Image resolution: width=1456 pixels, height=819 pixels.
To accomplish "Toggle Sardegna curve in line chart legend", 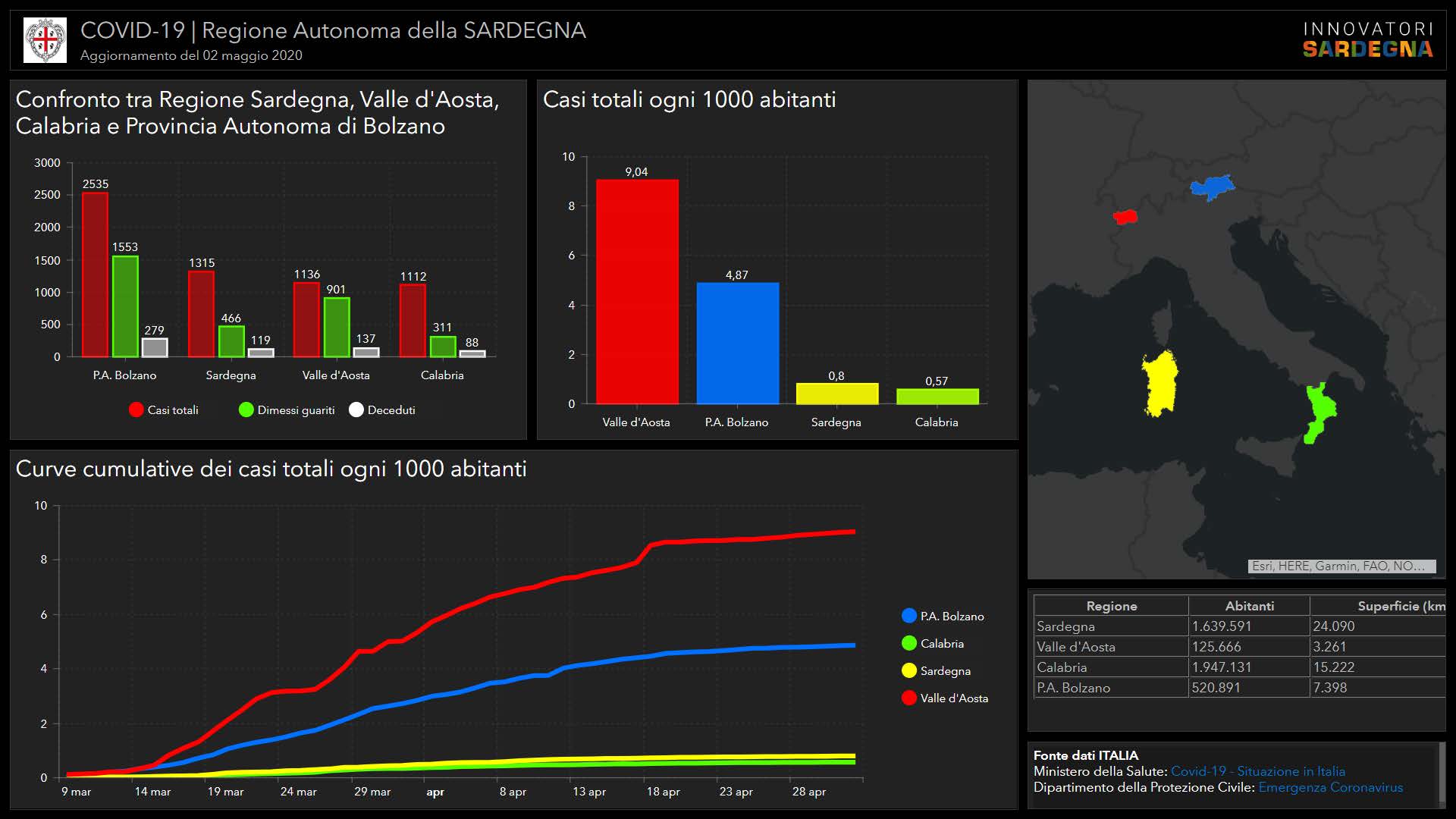I will click(909, 671).
